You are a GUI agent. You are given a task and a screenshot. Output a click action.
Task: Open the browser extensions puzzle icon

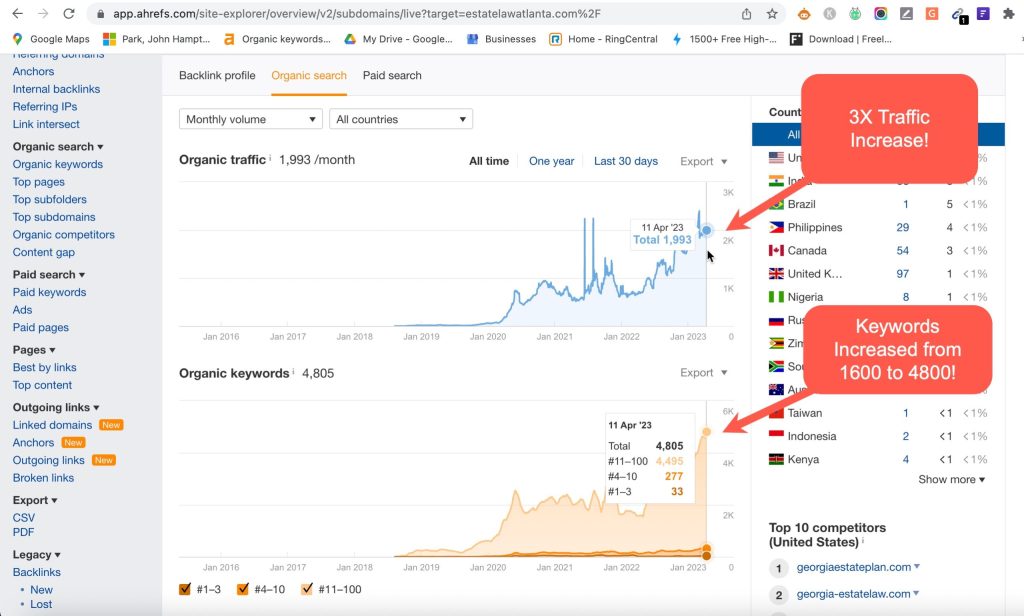[x=1007, y=14]
